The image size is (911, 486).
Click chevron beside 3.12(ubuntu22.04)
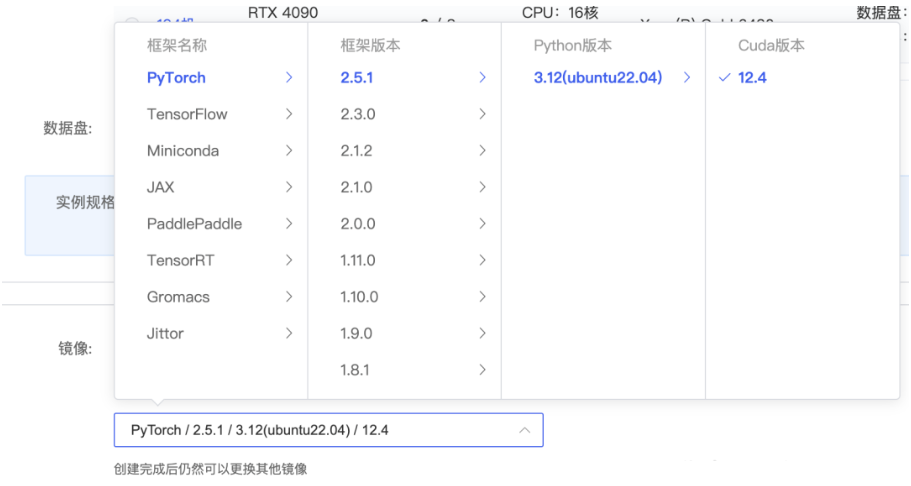[687, 77]
